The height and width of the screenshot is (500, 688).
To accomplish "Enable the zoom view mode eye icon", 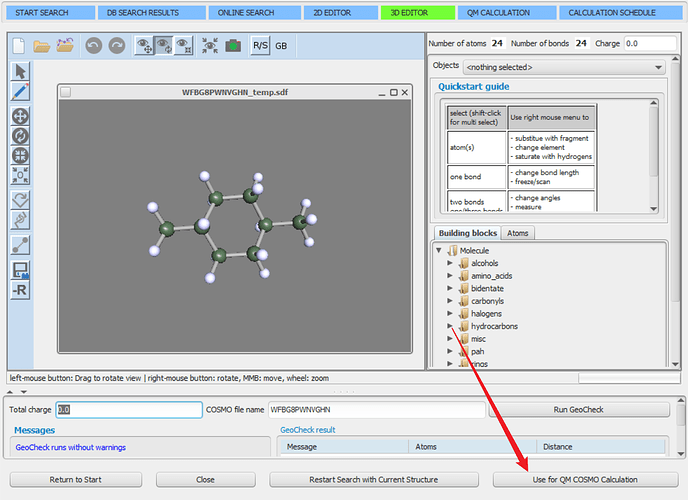I will pyautogui.click(x=183, y=46).
